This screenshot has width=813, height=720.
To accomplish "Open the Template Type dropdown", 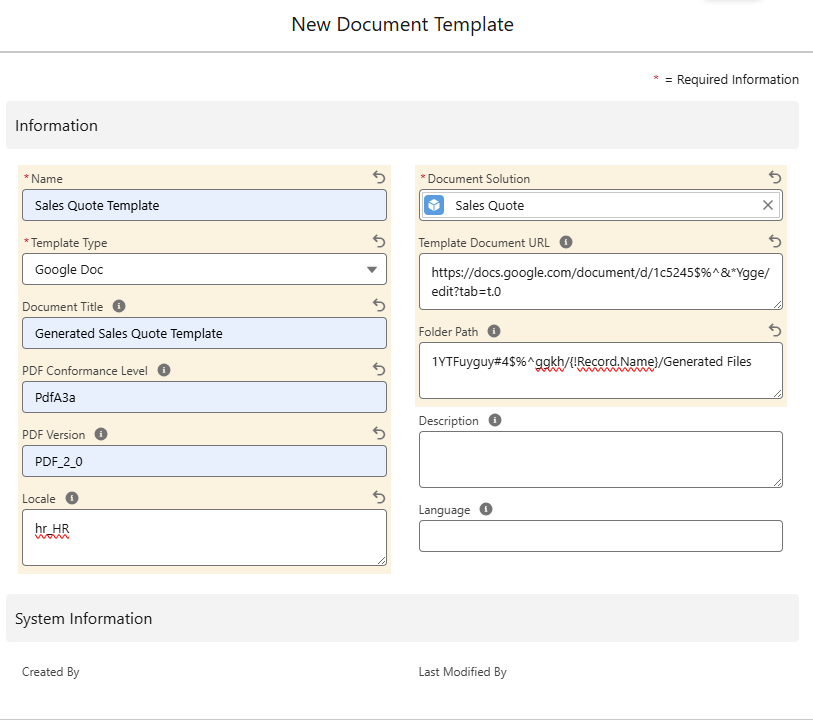I will point(204,269).
